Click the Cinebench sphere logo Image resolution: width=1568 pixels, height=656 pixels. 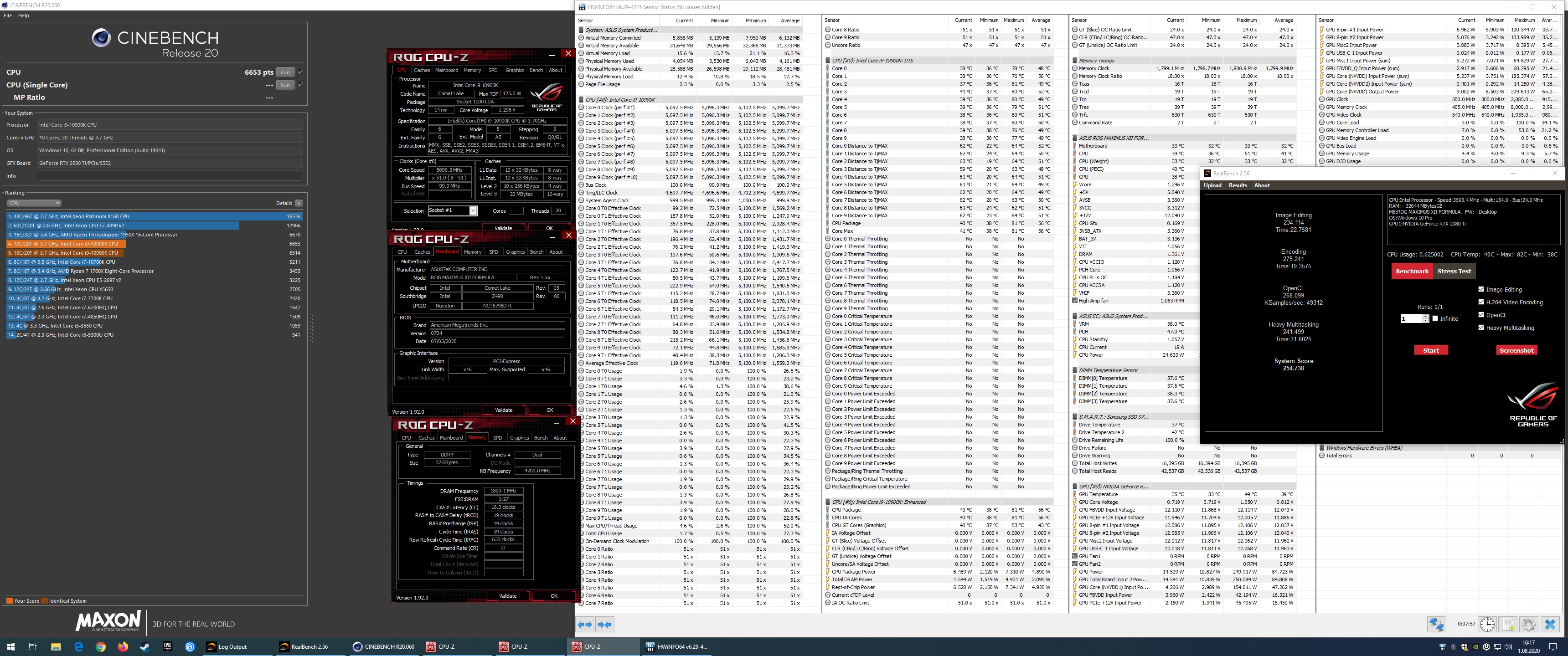tap(101, 38)
